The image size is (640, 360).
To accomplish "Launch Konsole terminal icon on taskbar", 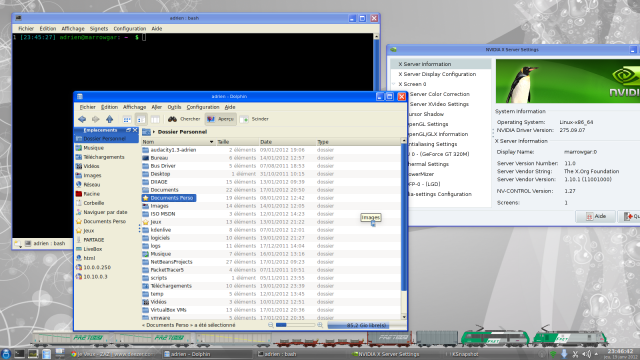I will pos(19,354).
